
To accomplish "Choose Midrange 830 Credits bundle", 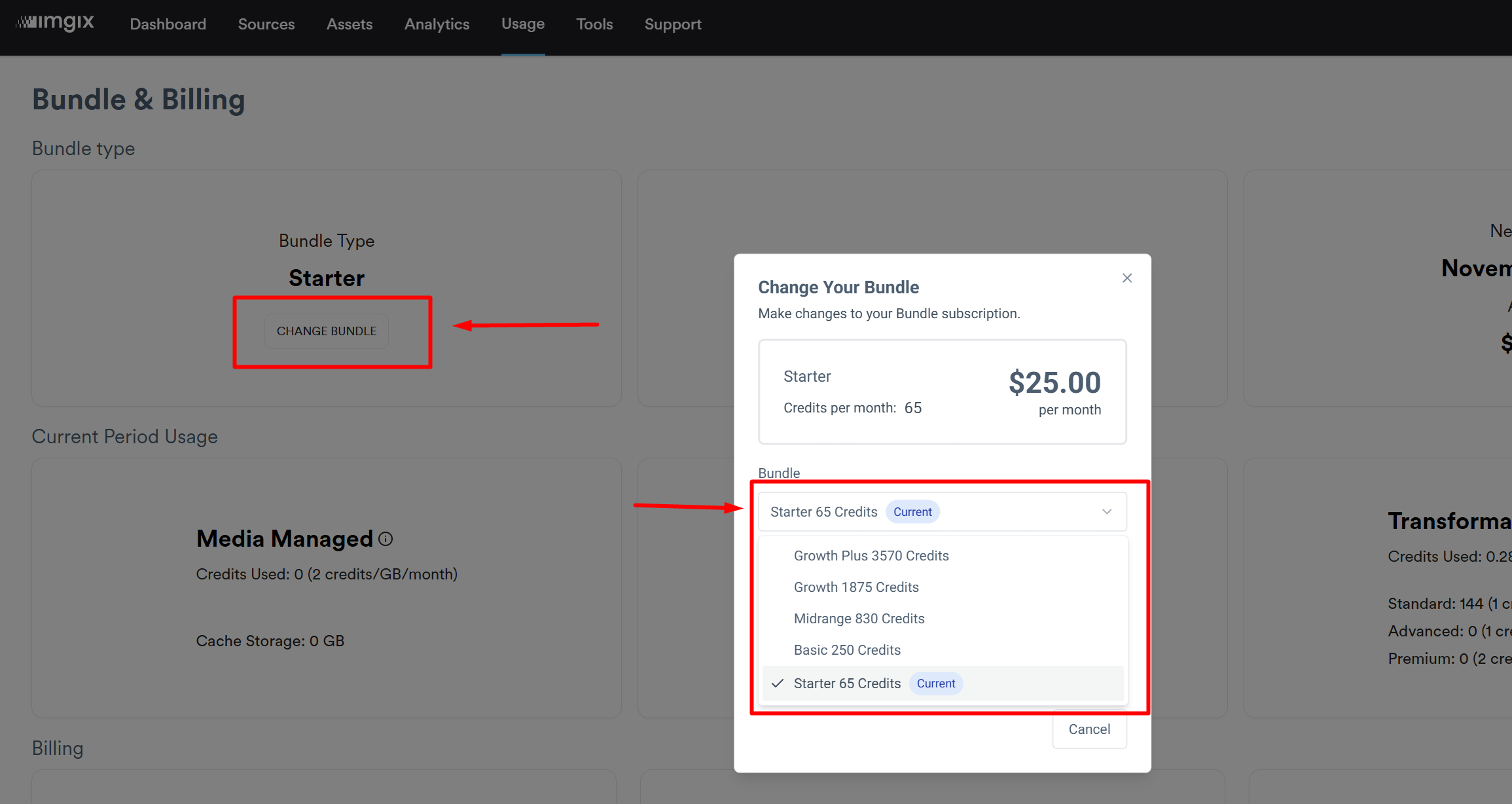I will [x=859, y=619].
